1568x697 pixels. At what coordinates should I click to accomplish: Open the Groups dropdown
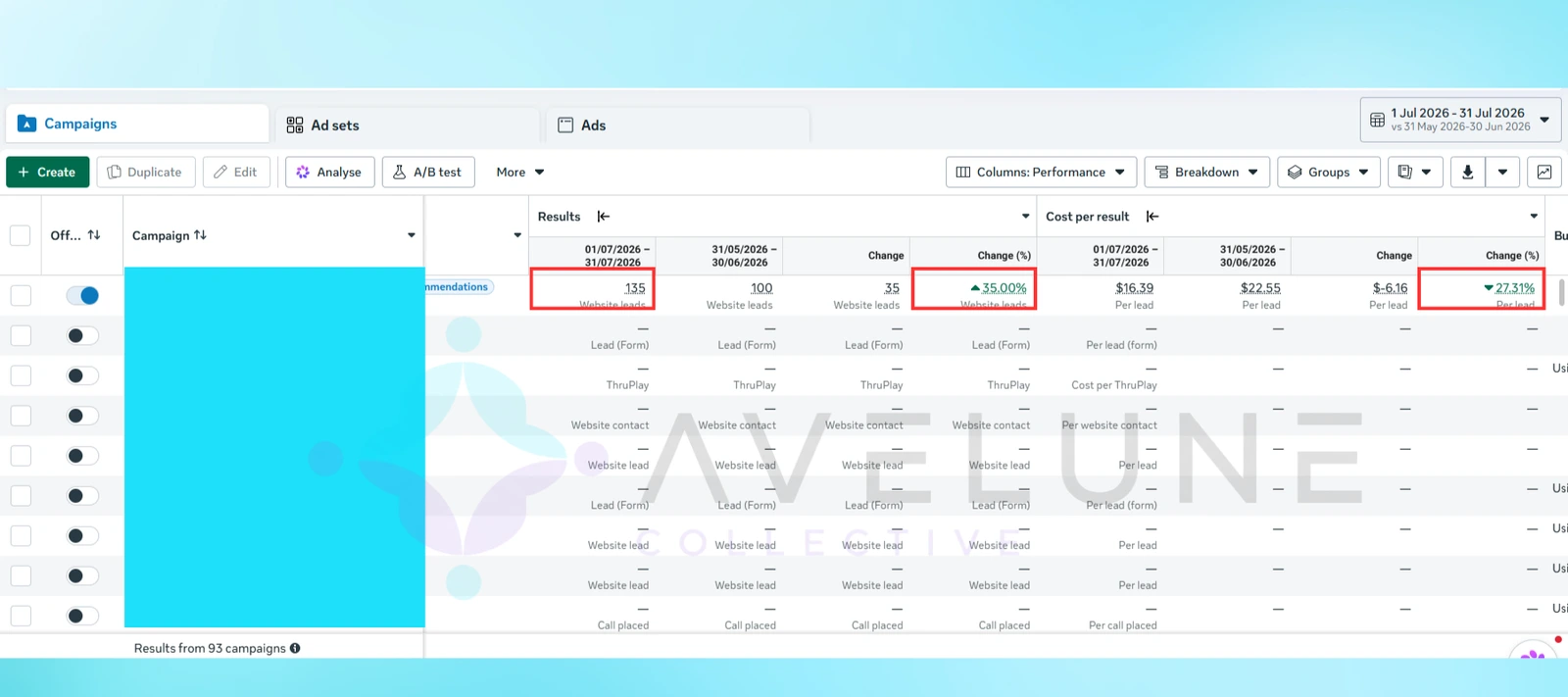tap(1329, 172)
